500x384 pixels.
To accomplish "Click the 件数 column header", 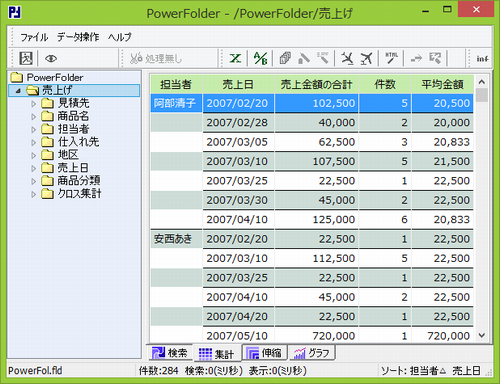I will pos(385,84).
